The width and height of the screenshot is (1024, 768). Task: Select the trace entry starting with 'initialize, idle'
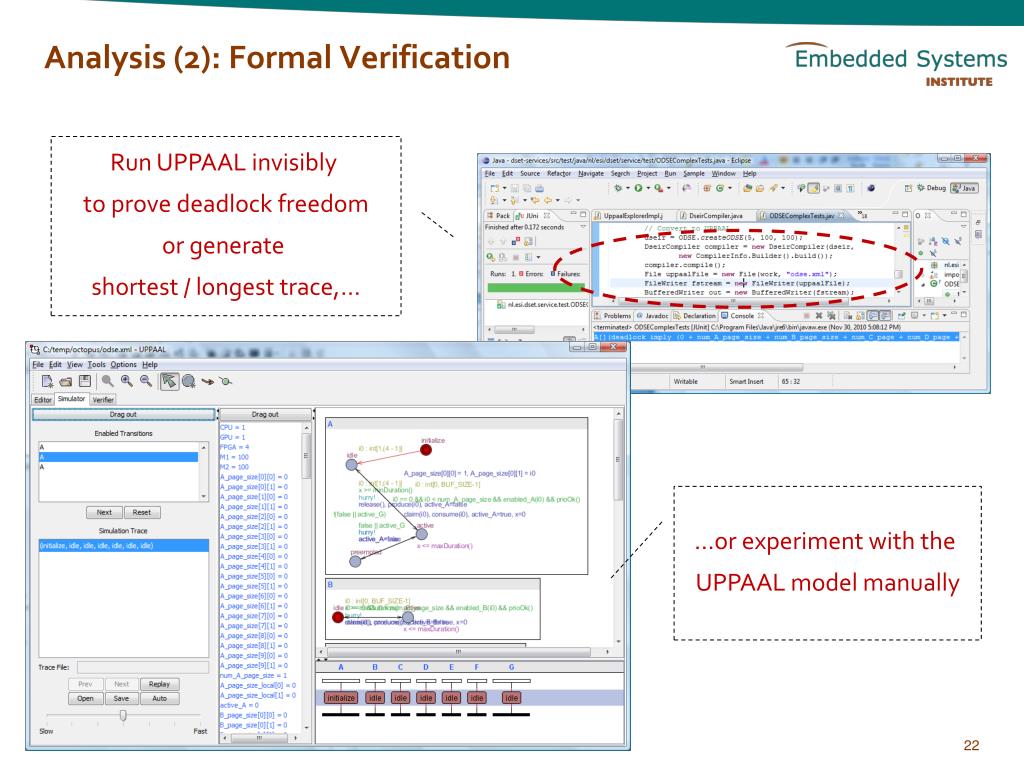[x=123, y=545]
